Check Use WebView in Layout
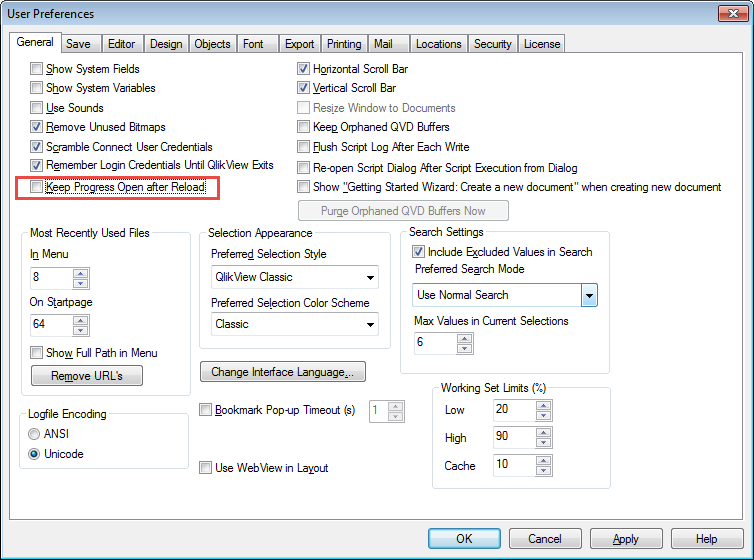The height and width of the screenshot is (560, 754). click(x=205, y=467)
